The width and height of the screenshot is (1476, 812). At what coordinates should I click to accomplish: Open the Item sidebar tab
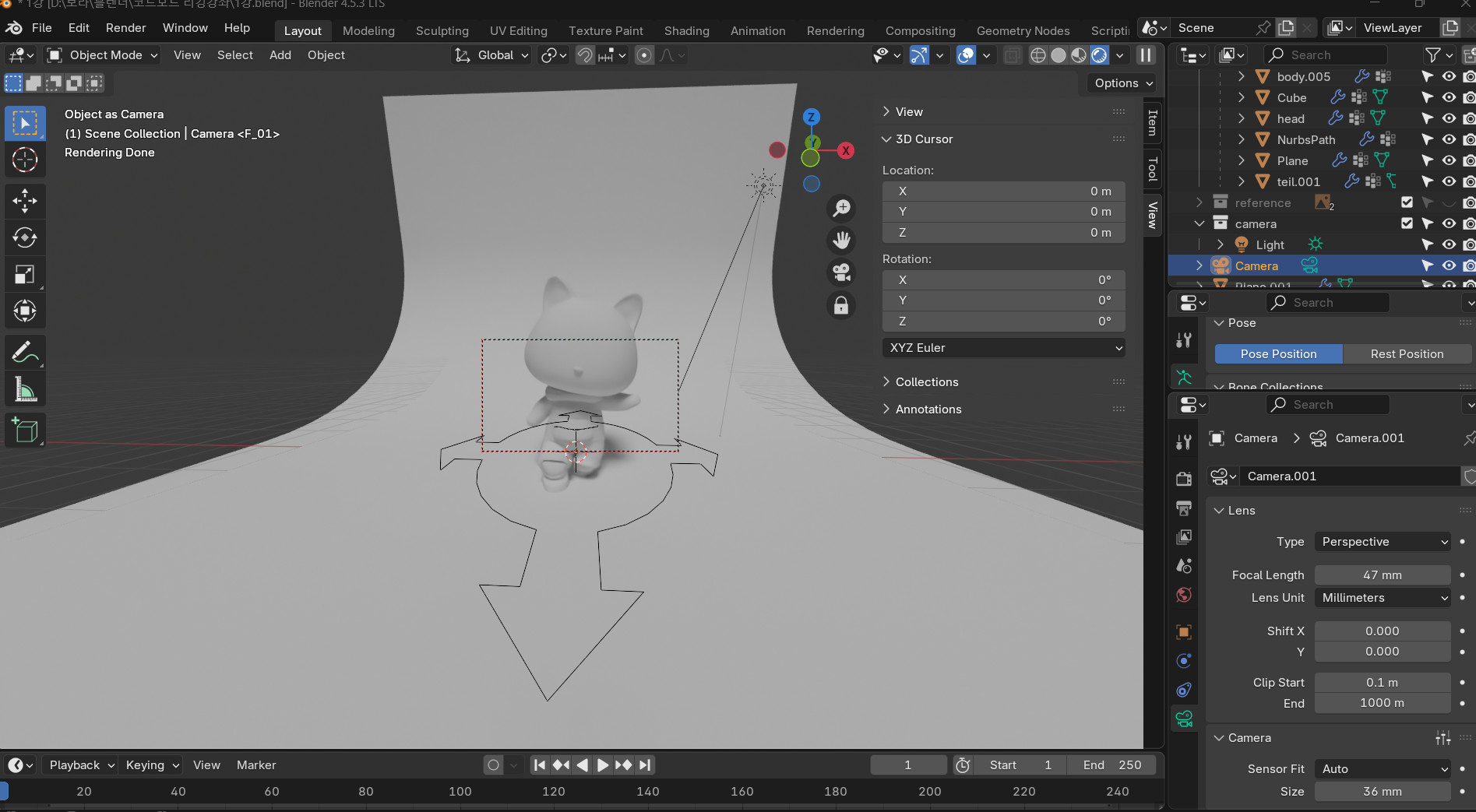click(1153, 123)
